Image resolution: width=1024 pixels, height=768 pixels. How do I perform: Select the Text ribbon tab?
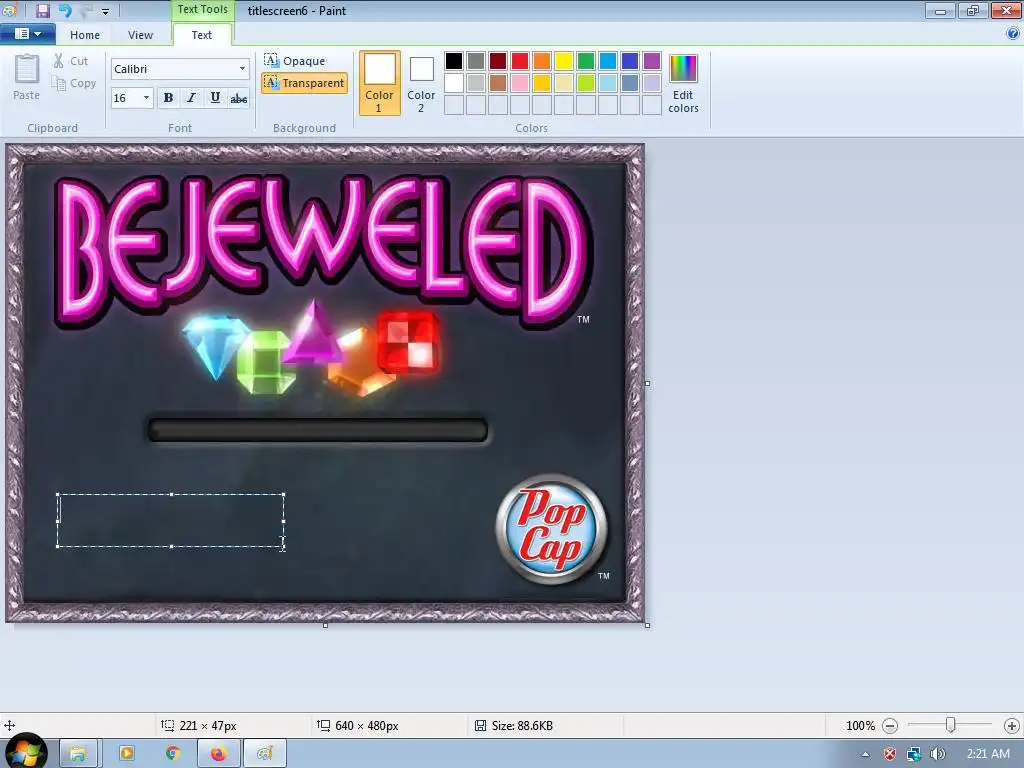[202, 35]
